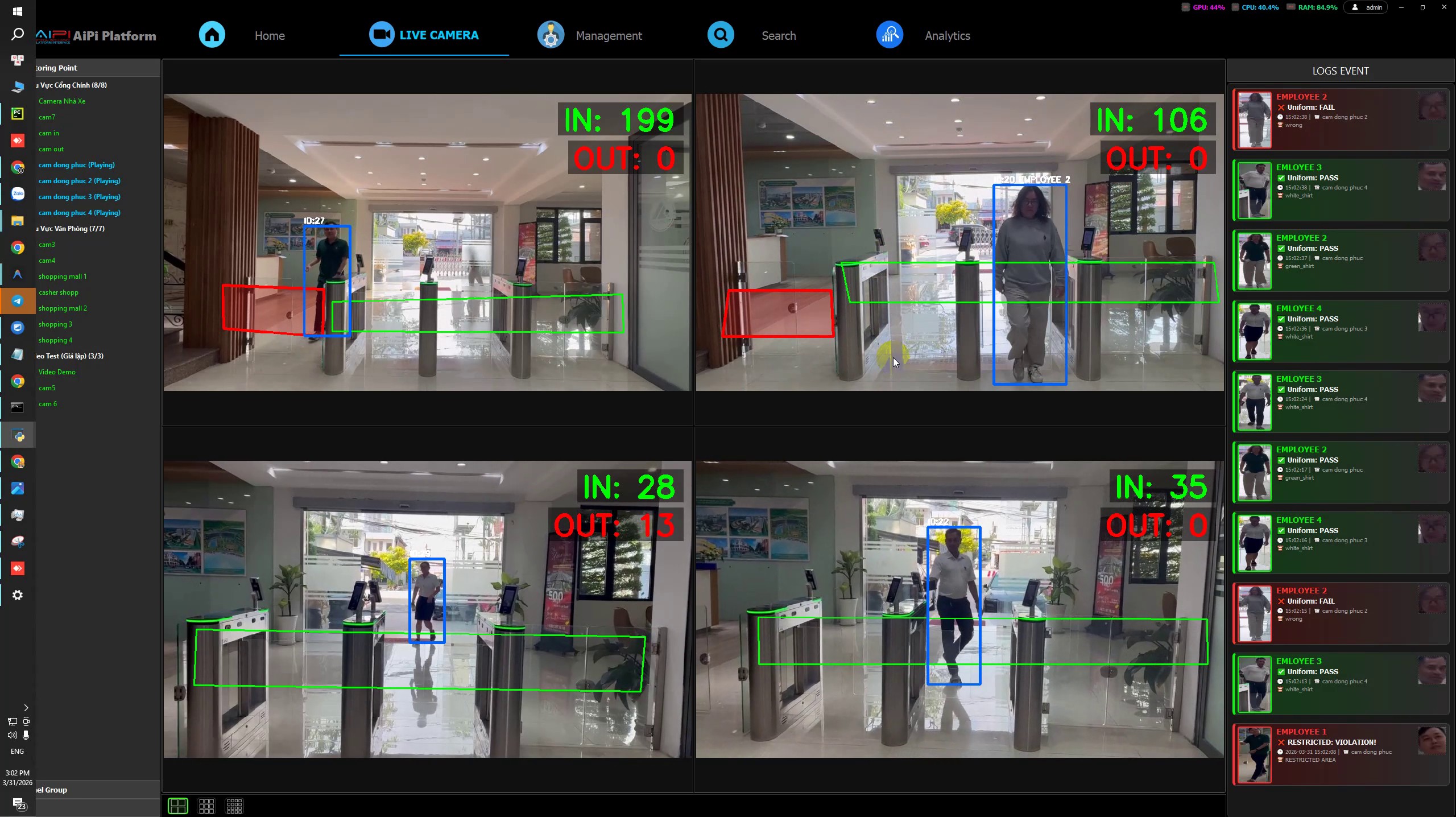This screenshot has width=1456, height=817.
Task: Select the Video Demo entry
Action: [57, 372]
